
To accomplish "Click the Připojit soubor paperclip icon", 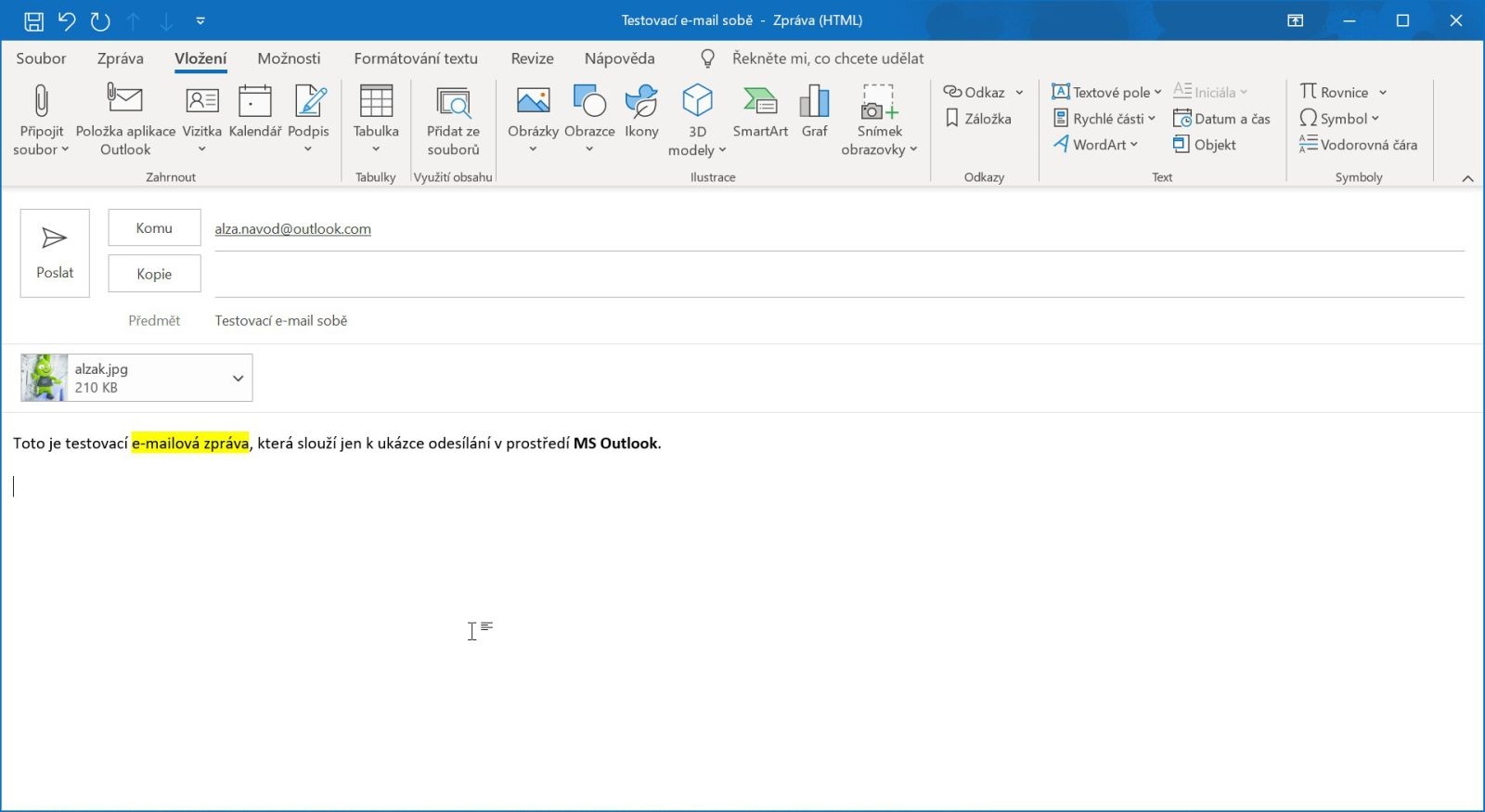I will [41, 101].
